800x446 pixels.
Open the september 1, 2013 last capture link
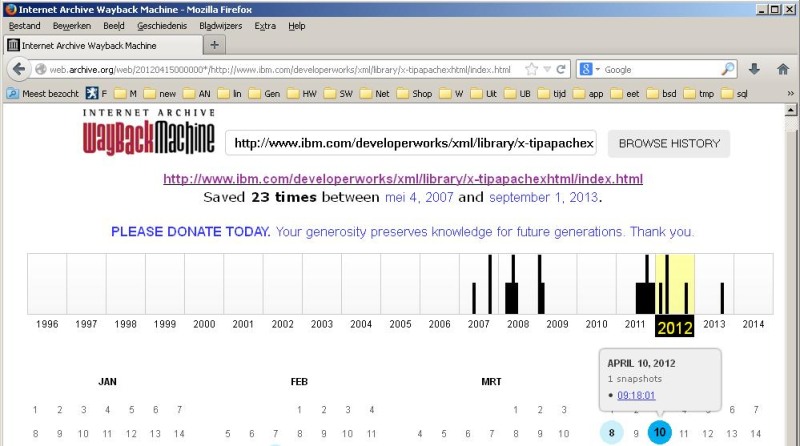coord(543,197)
